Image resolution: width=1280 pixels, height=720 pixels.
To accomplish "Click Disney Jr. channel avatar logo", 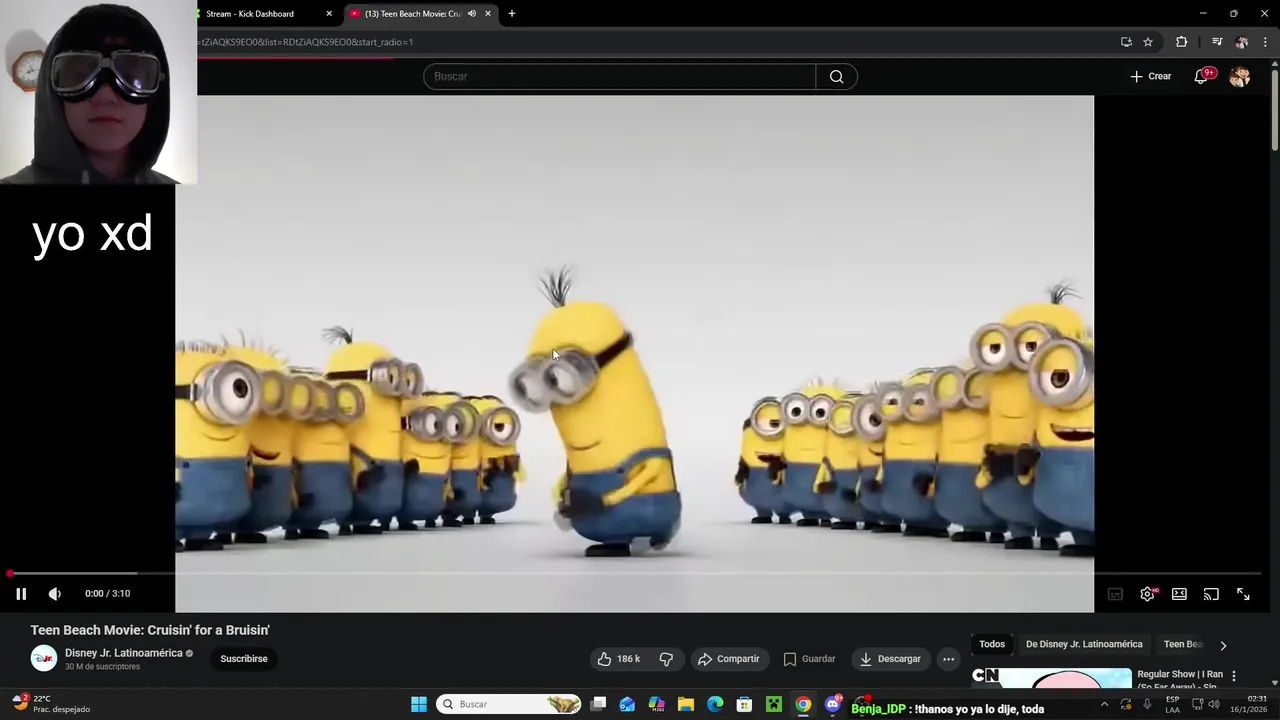I will (x=44, y=658).
